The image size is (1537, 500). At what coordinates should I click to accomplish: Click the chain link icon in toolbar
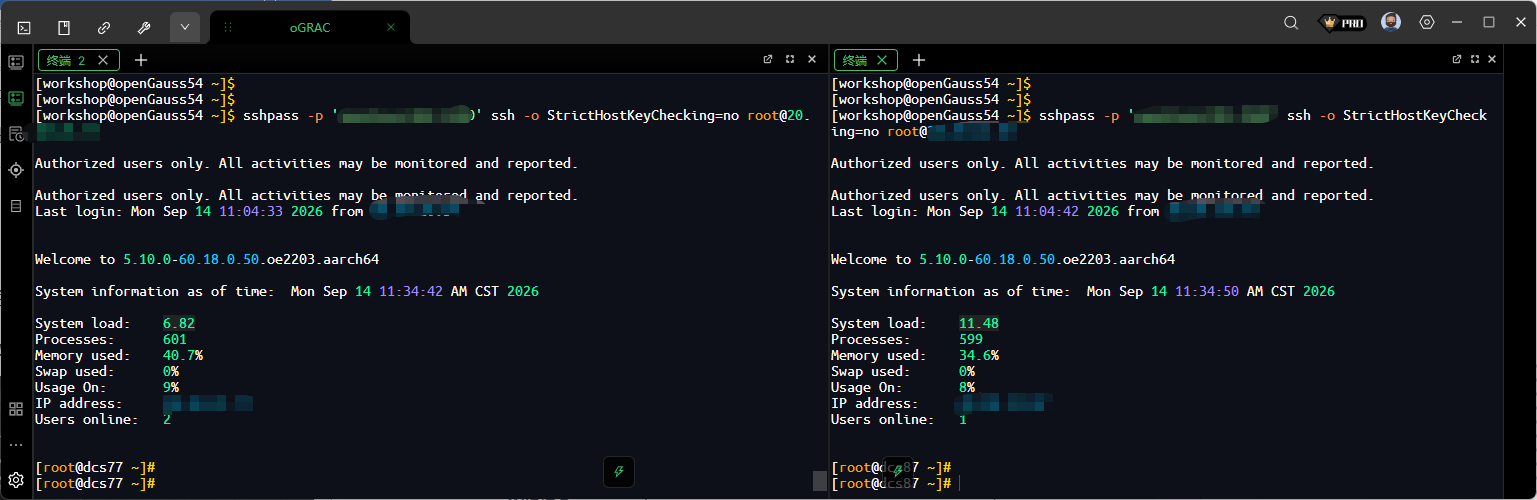tap(104, 27)
